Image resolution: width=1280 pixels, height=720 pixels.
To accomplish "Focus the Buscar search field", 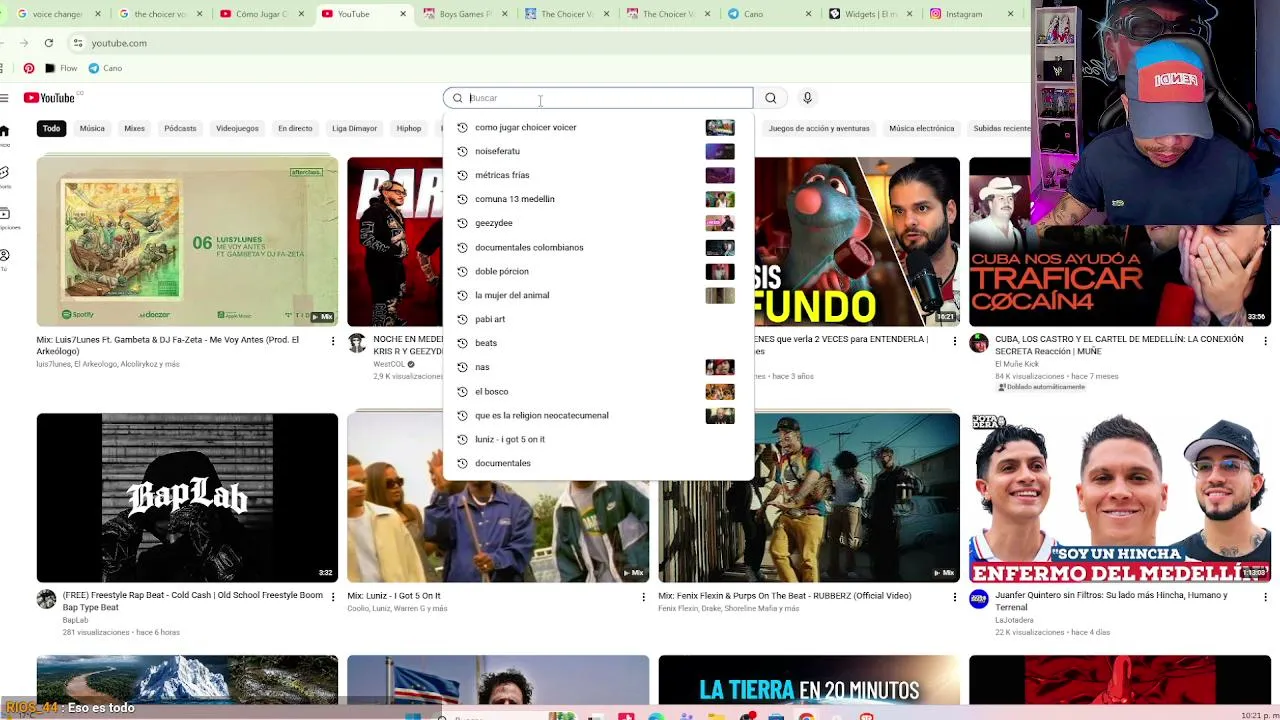I will pyautogui.click(x=598, y=98).
